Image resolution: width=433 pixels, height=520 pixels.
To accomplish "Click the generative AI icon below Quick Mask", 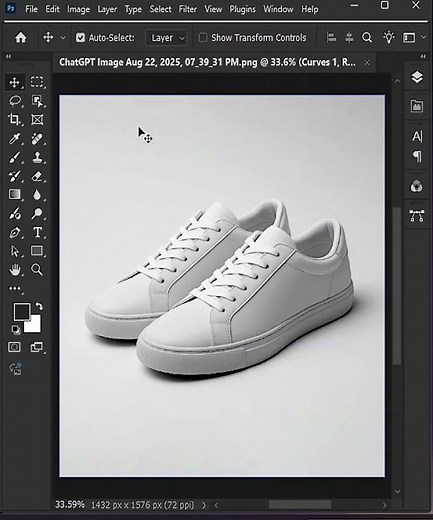I will tap(15, 369).
